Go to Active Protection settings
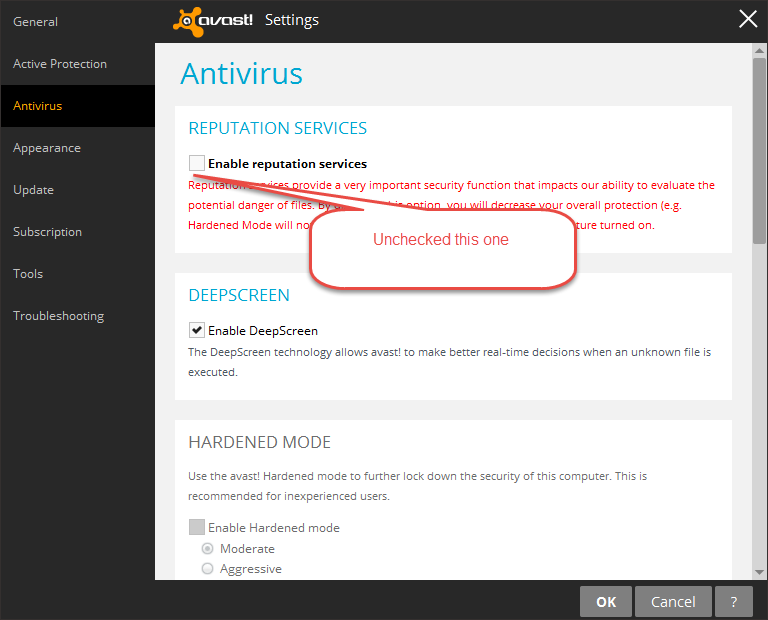Image resolution: width=768 pixels, height=620 pixels. 77,64
